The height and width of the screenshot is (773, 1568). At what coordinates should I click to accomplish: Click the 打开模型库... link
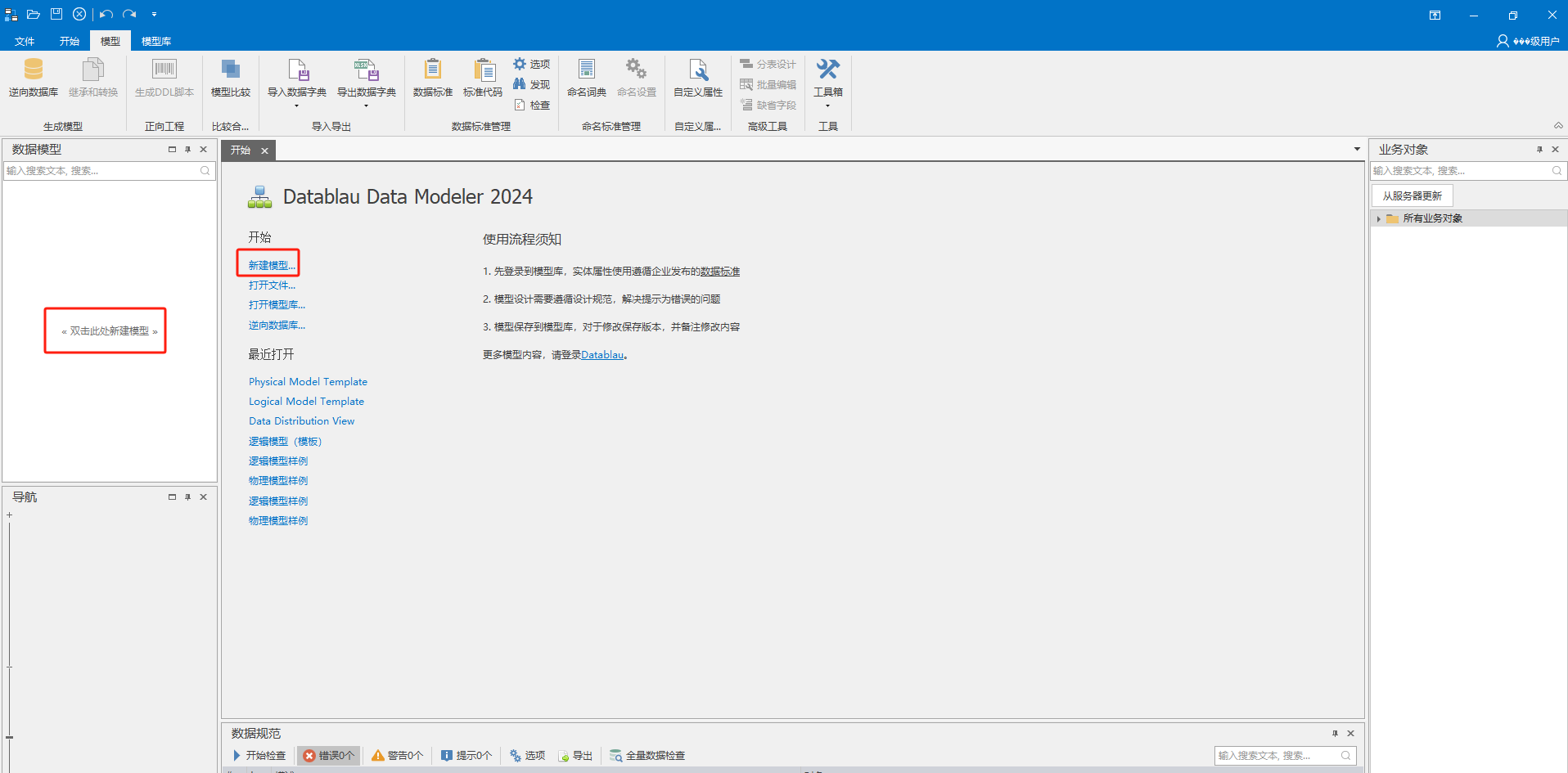(277, 305)
